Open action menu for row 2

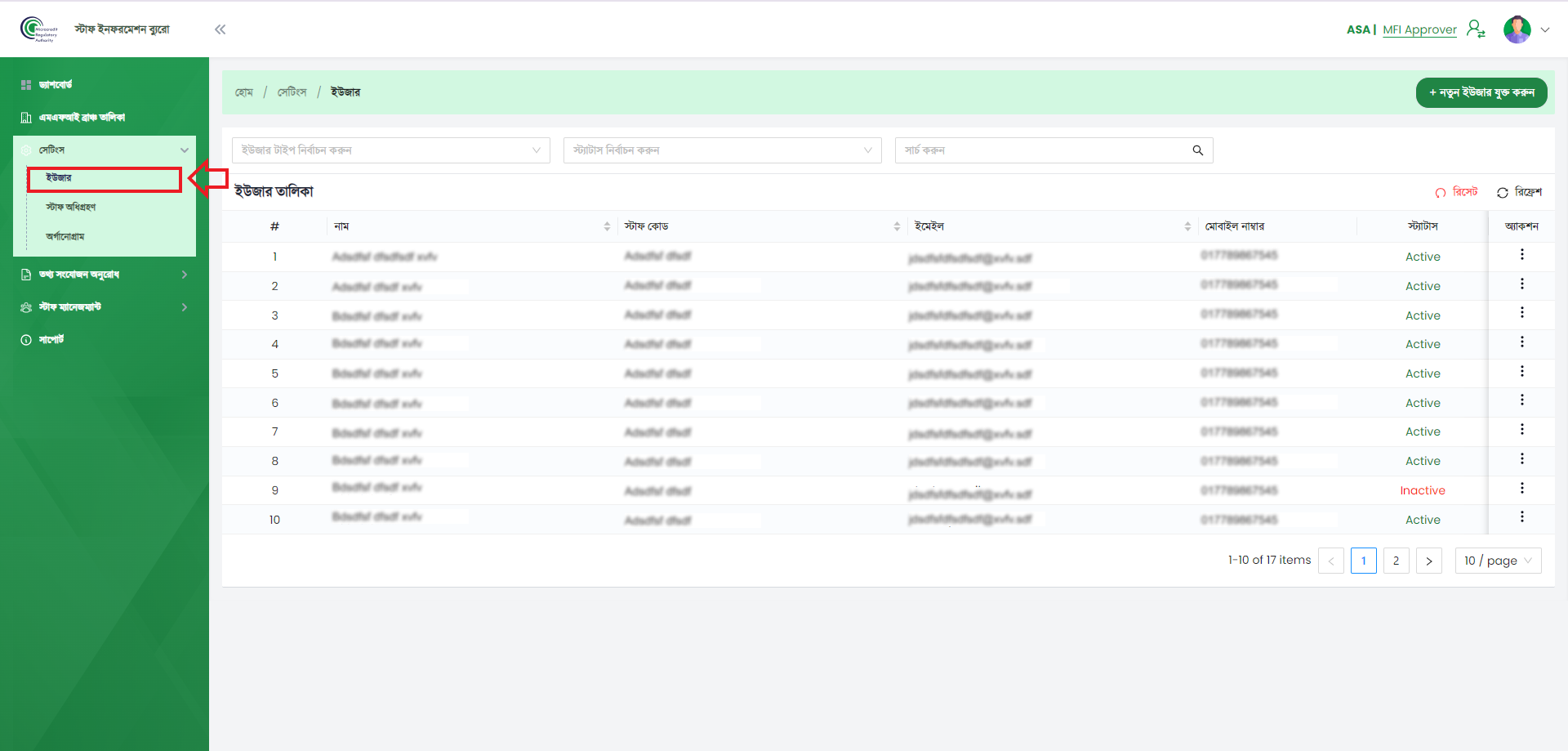tap(1521, 284)
